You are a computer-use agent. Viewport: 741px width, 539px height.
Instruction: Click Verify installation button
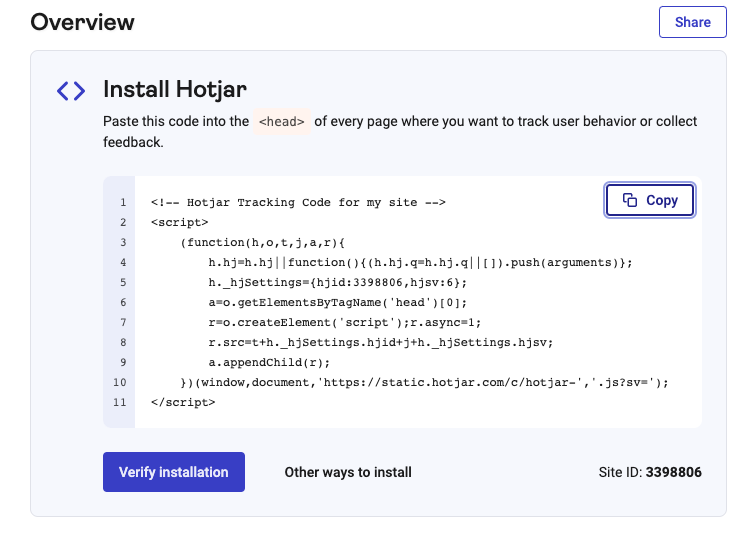(x=174, y=472)
